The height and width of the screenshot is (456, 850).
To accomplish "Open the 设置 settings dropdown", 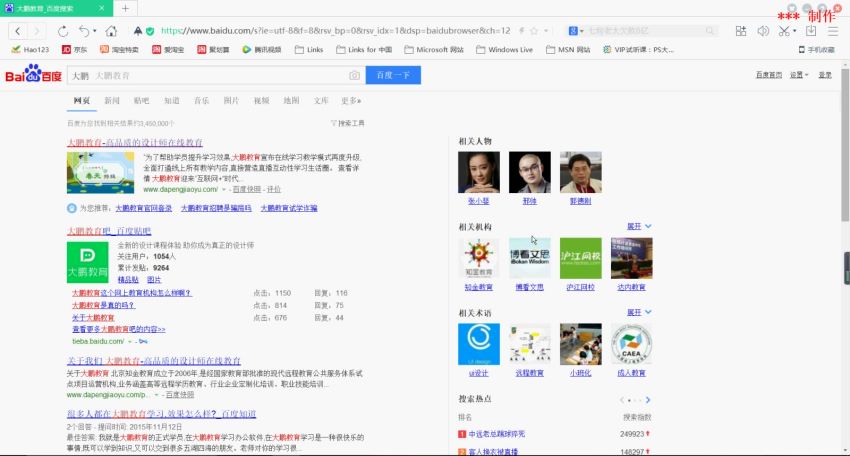I will tap(799, 75).
